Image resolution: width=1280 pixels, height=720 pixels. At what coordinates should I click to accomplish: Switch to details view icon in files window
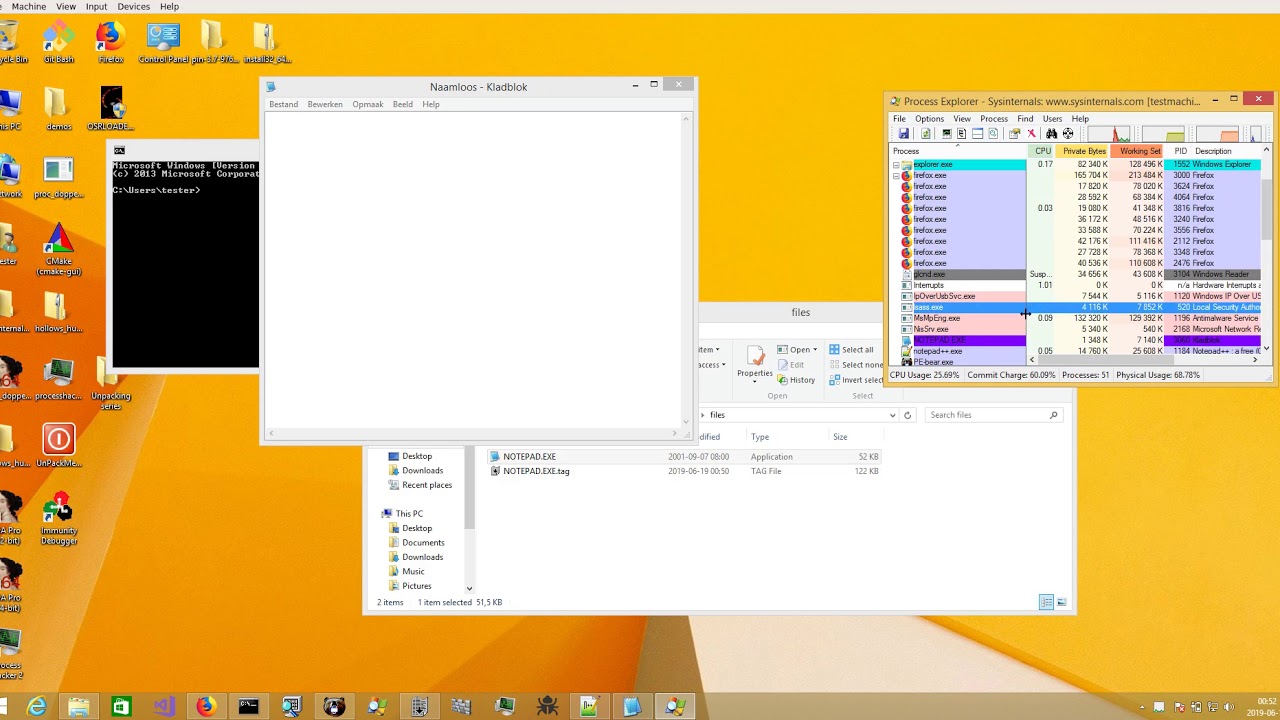1046,602
